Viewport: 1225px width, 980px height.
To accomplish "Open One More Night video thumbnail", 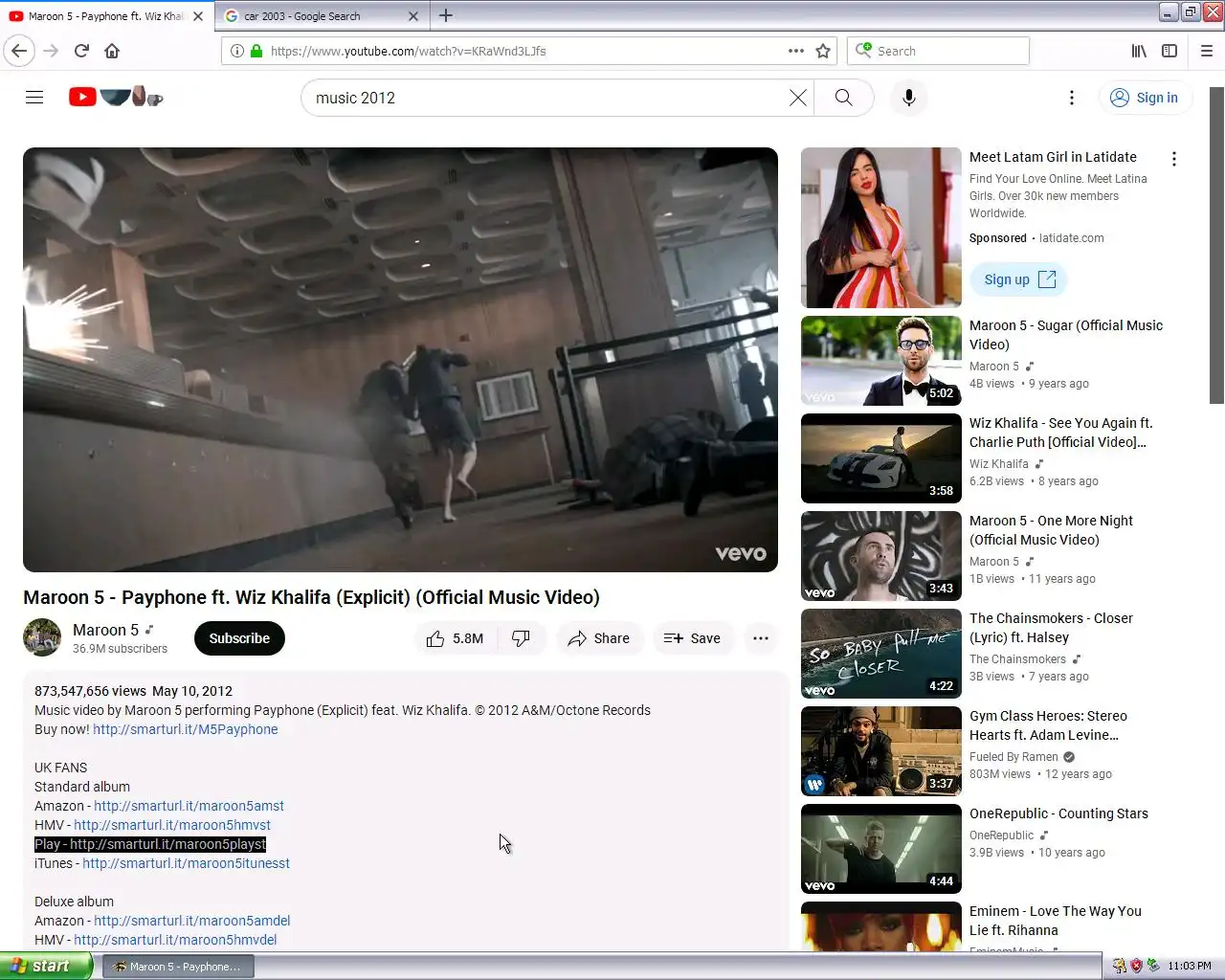I will 881,556.
